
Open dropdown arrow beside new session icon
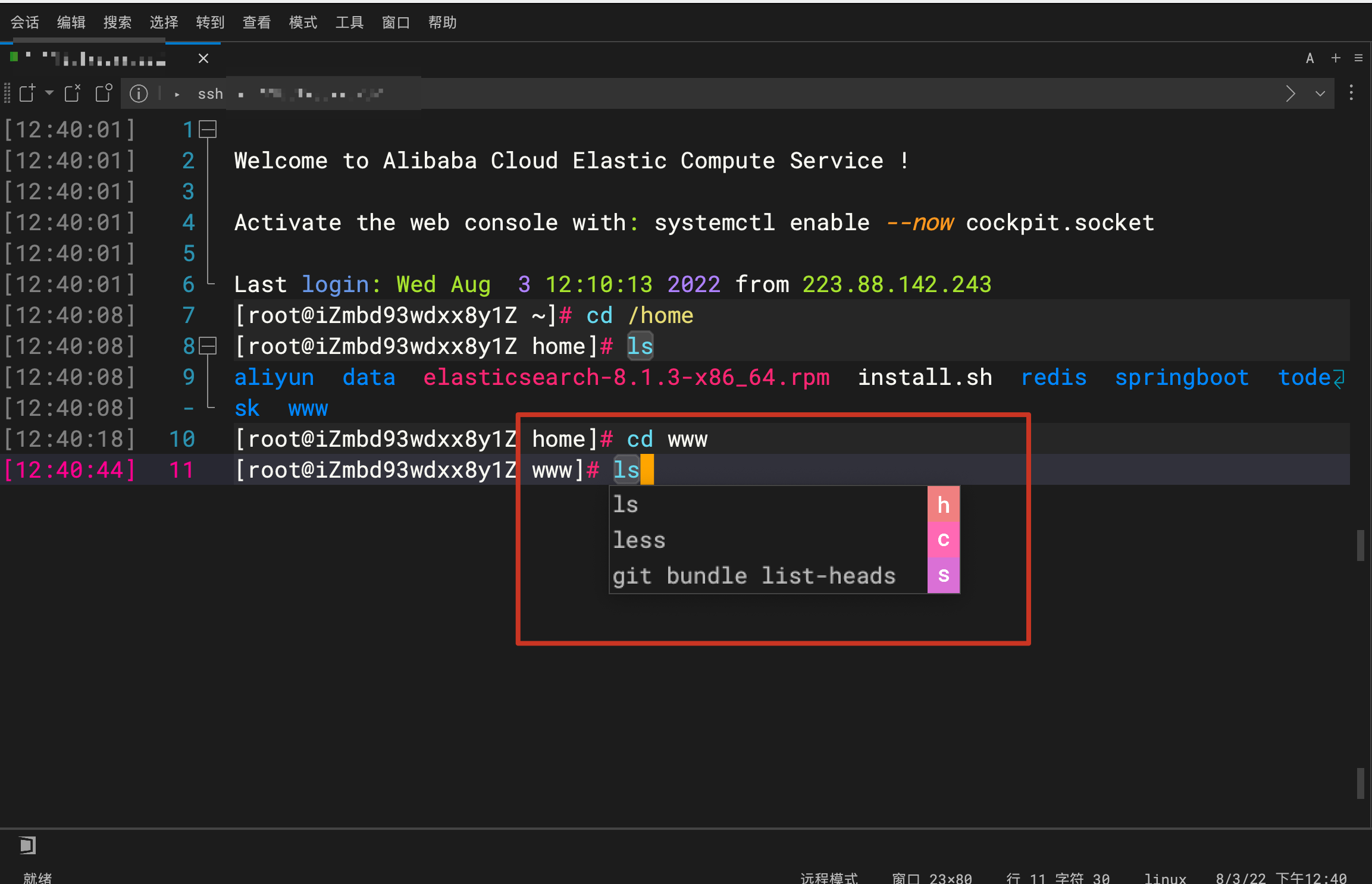[x=49, y=93]
